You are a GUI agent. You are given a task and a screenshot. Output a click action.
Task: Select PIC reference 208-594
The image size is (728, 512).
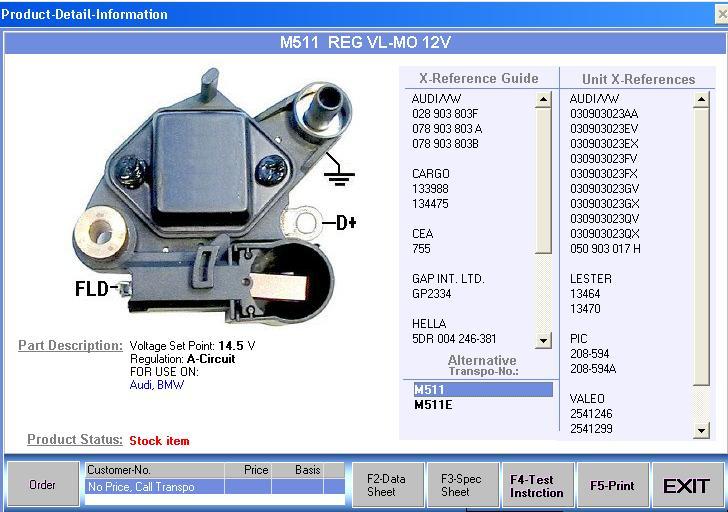[589, 354]
